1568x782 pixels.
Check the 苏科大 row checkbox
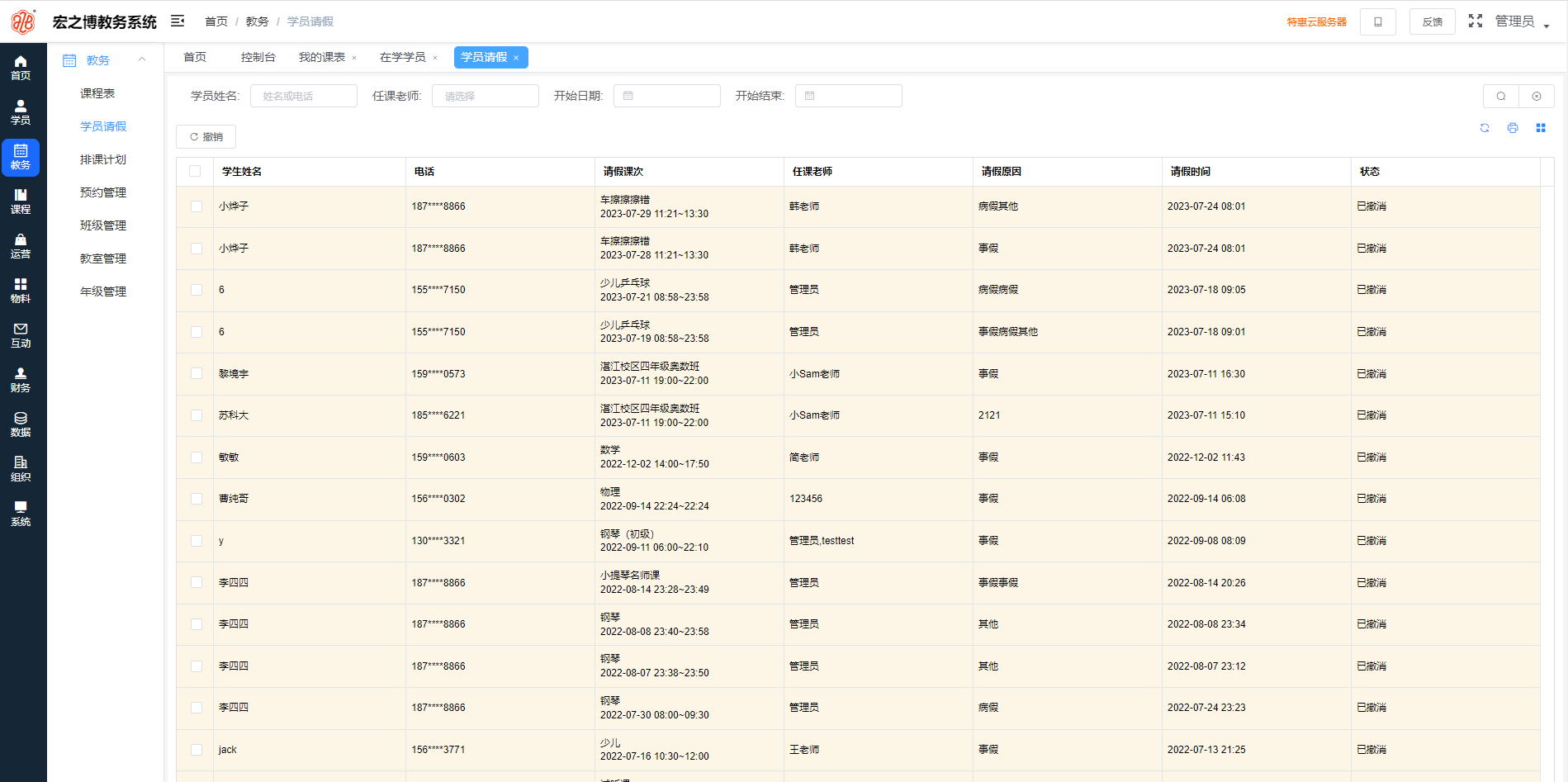point(197,415)
